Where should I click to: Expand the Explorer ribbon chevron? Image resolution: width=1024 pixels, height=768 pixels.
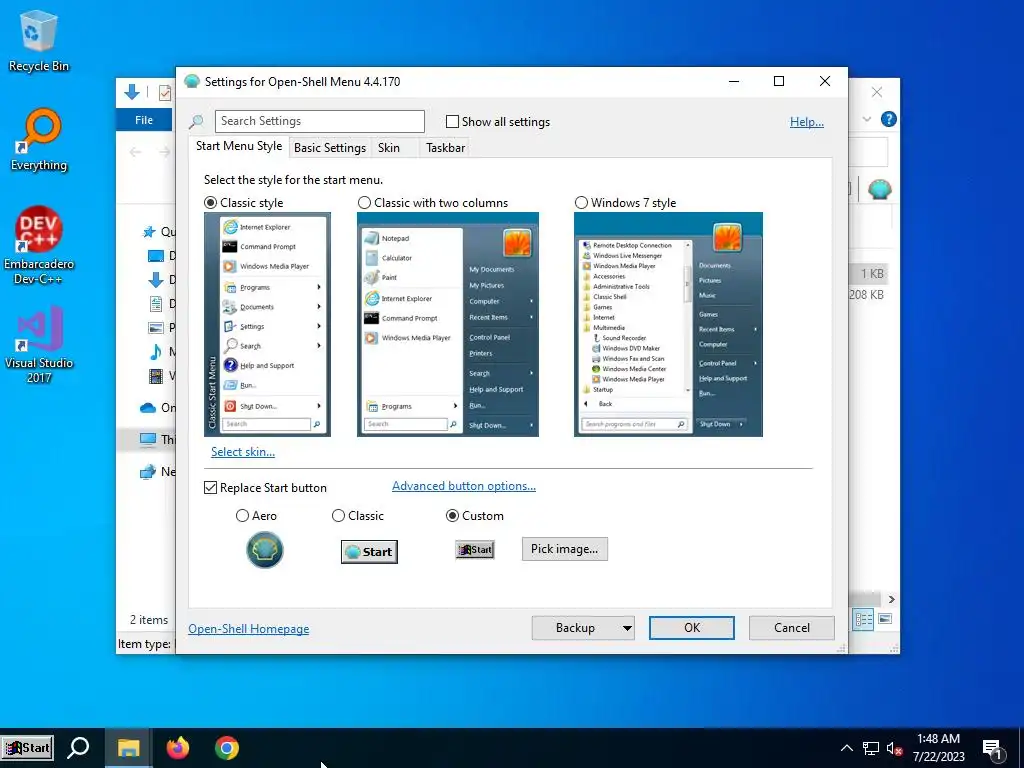click(x=867, y=119)
